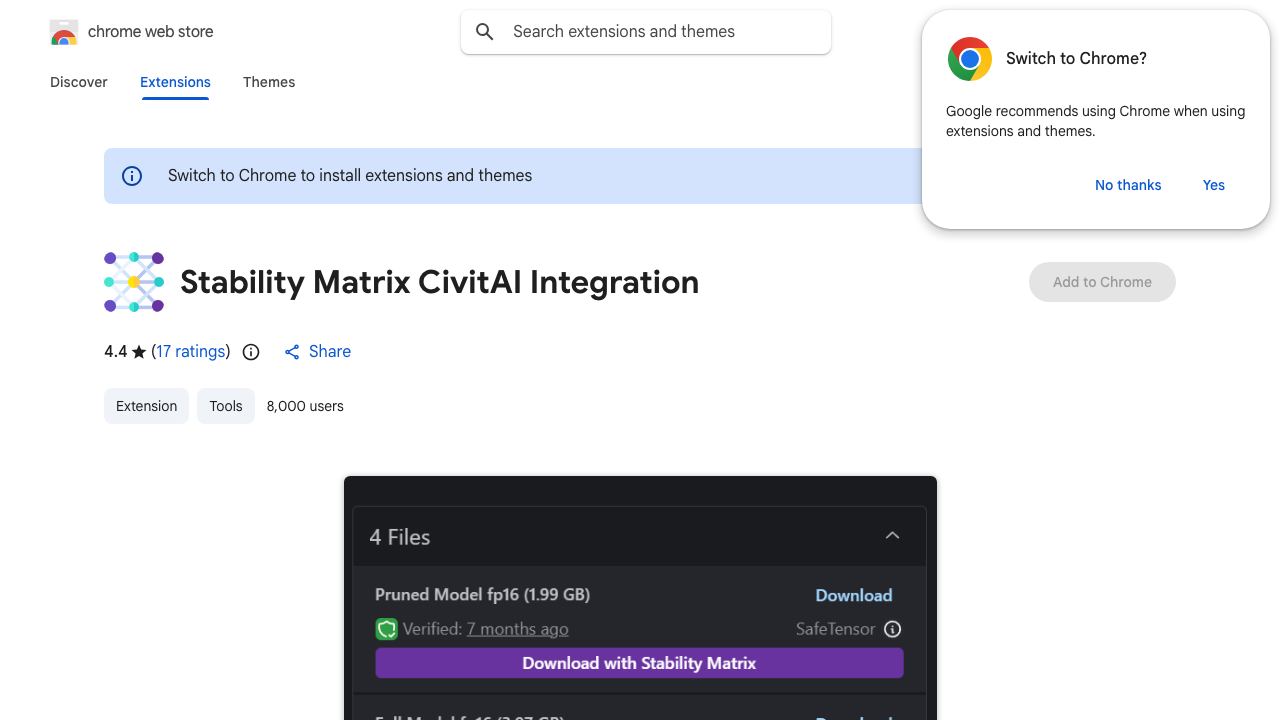Focus the Search extensions and themes field
This screenshot has height=720, width=1280.
(646, 32)
